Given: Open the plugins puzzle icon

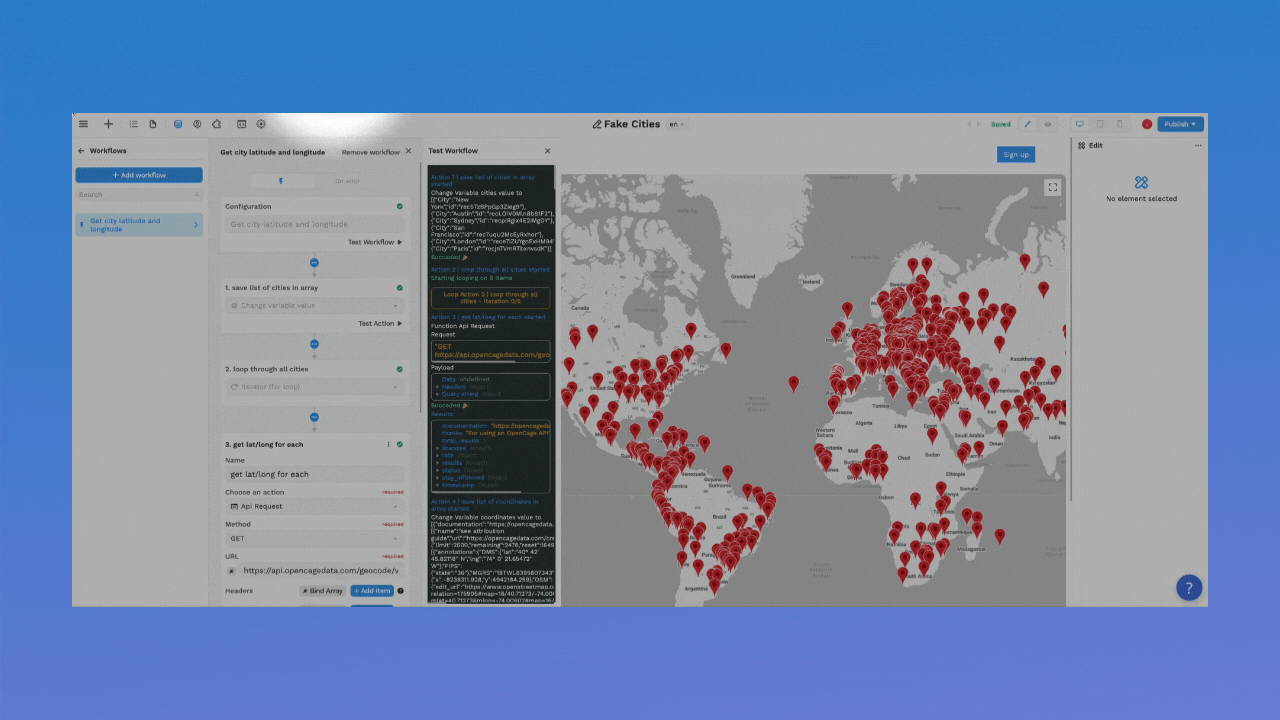Looking at the screenshot, I should point(217,124).
